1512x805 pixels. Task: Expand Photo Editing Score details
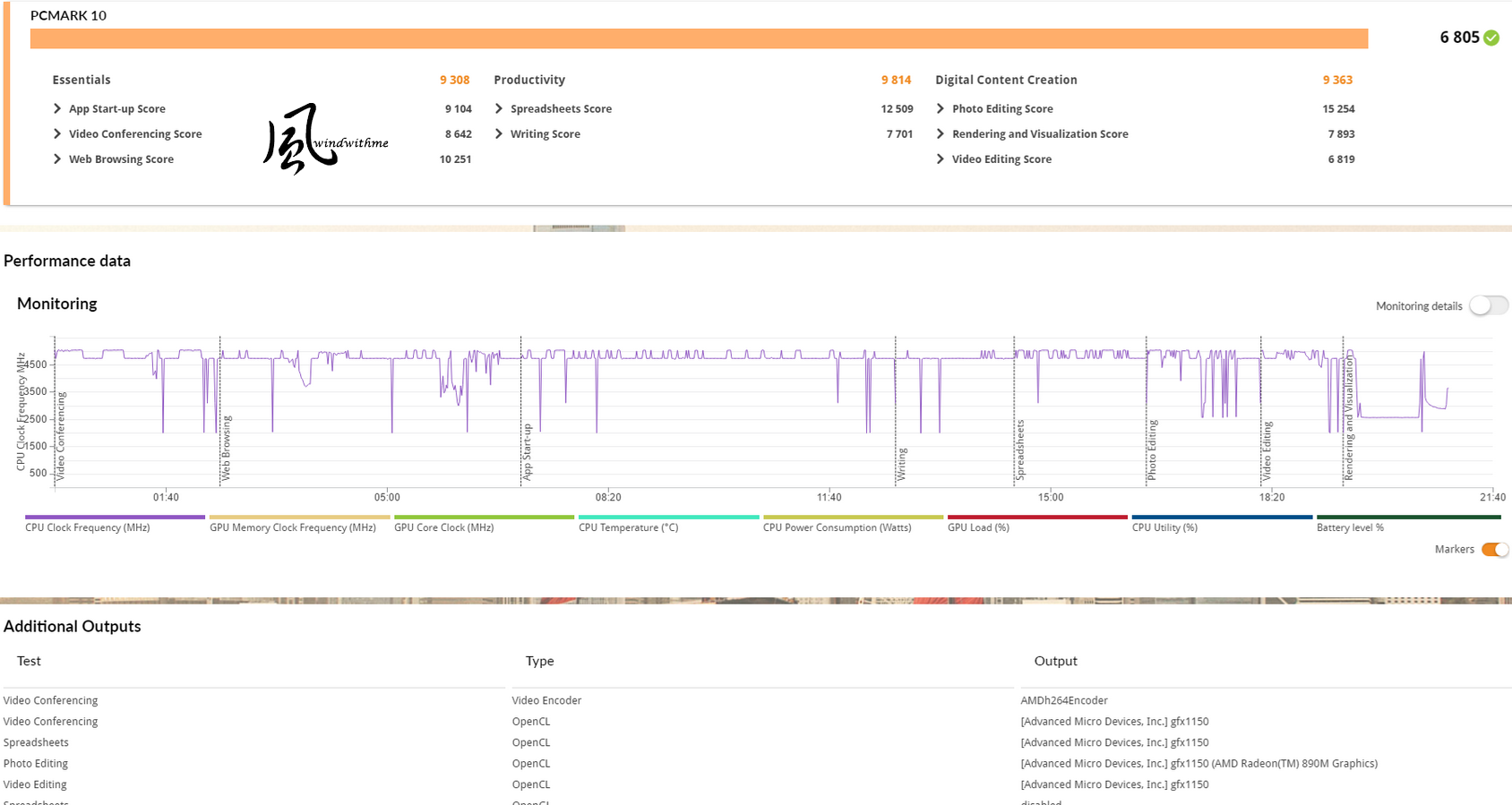(x=941, y=109)
